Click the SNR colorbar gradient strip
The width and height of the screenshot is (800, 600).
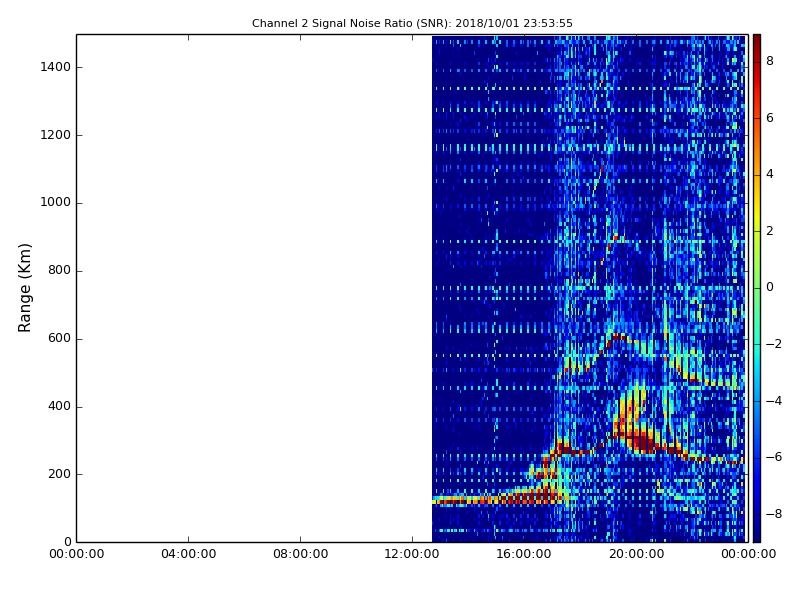(757, 288)
